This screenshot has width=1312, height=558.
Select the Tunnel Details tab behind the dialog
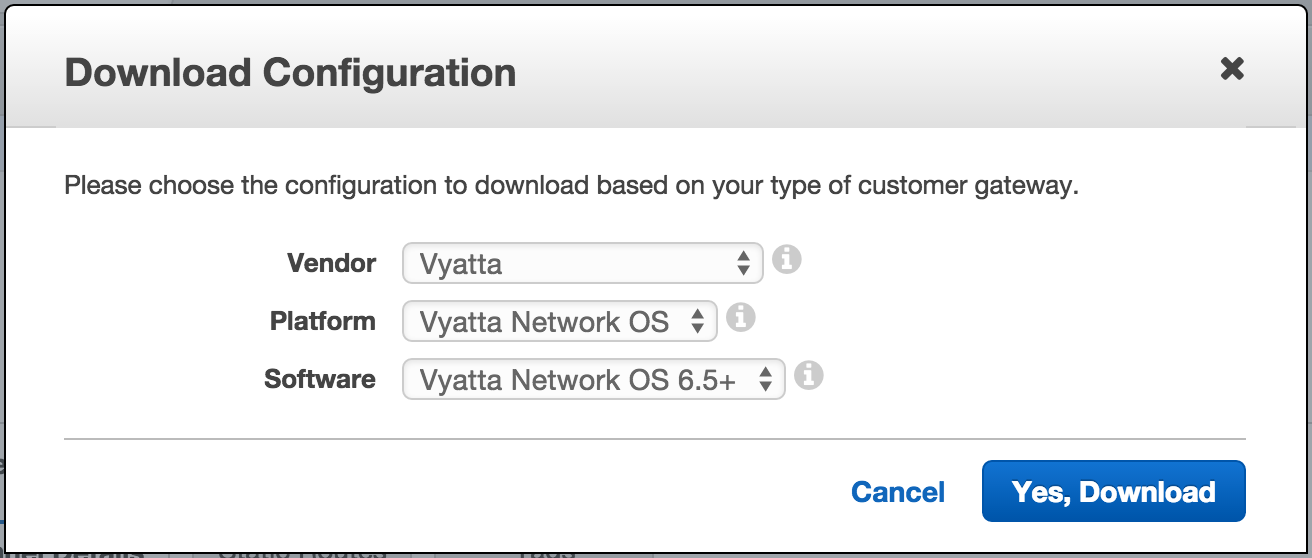[80, 552]
